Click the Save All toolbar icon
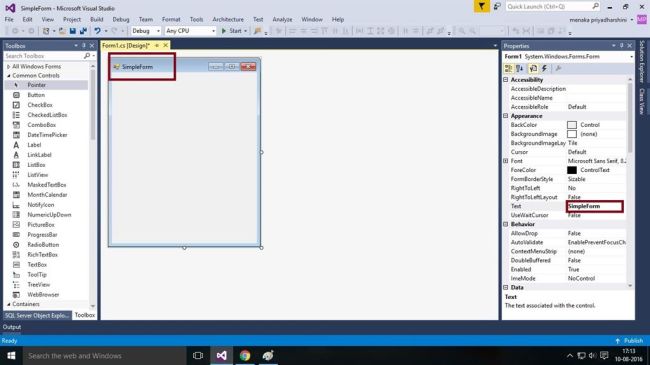 point(83,31)
